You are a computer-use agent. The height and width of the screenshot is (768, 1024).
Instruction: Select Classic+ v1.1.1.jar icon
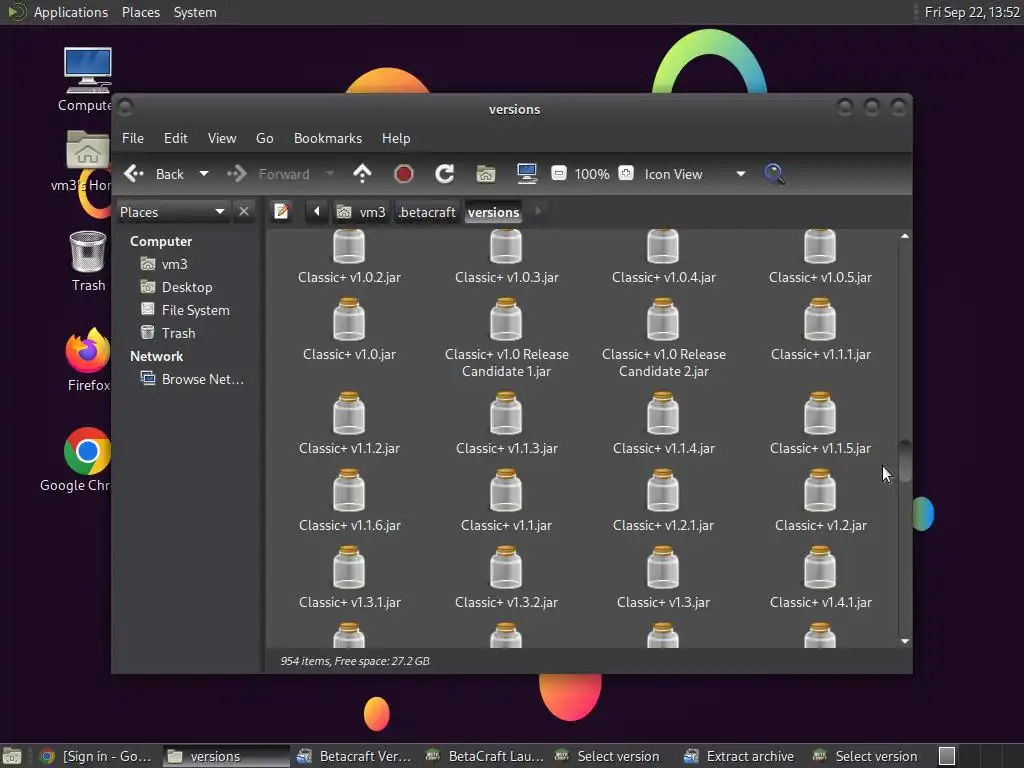pos(820,319)
